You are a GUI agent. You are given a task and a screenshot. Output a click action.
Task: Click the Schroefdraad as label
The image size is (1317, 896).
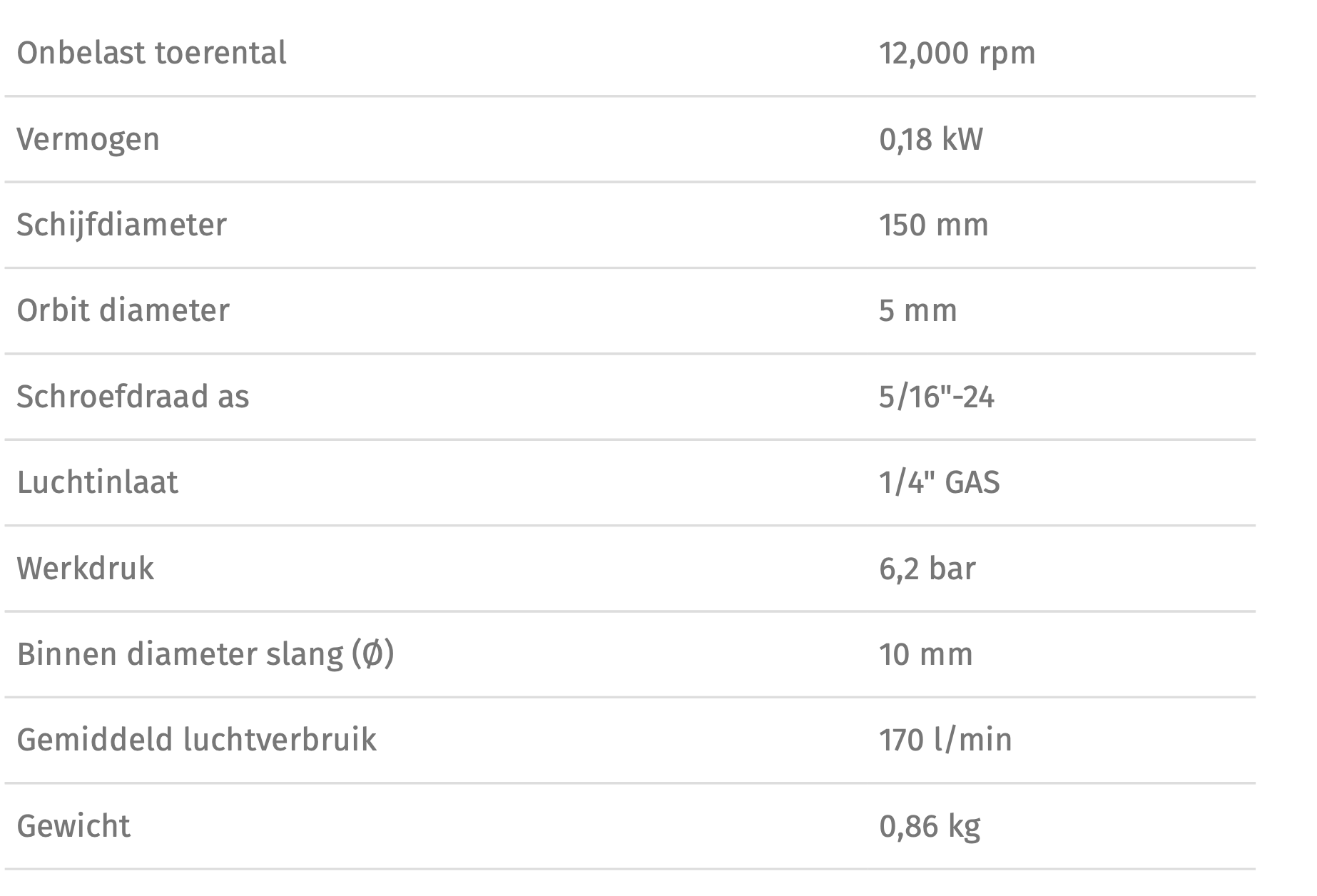[x=133, y=397]
